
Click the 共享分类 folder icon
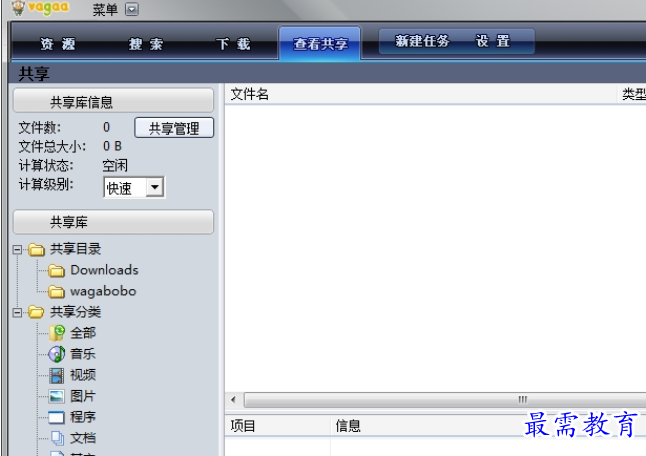pos(36,312)
